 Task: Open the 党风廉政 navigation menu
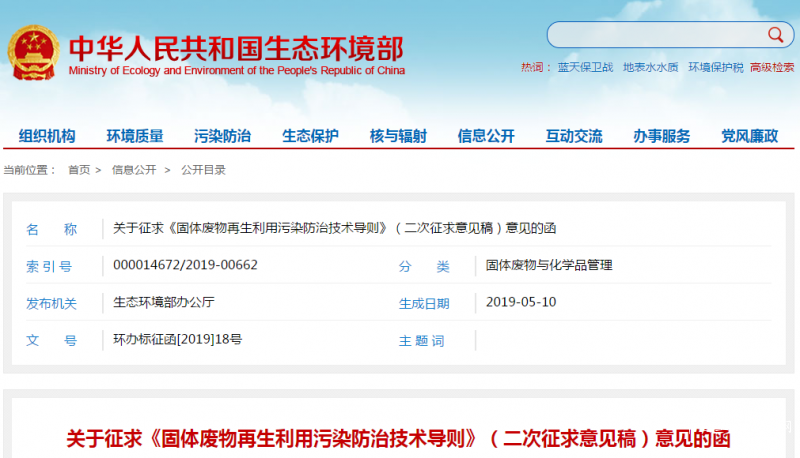pyautogui.click(x=749, y=136)
